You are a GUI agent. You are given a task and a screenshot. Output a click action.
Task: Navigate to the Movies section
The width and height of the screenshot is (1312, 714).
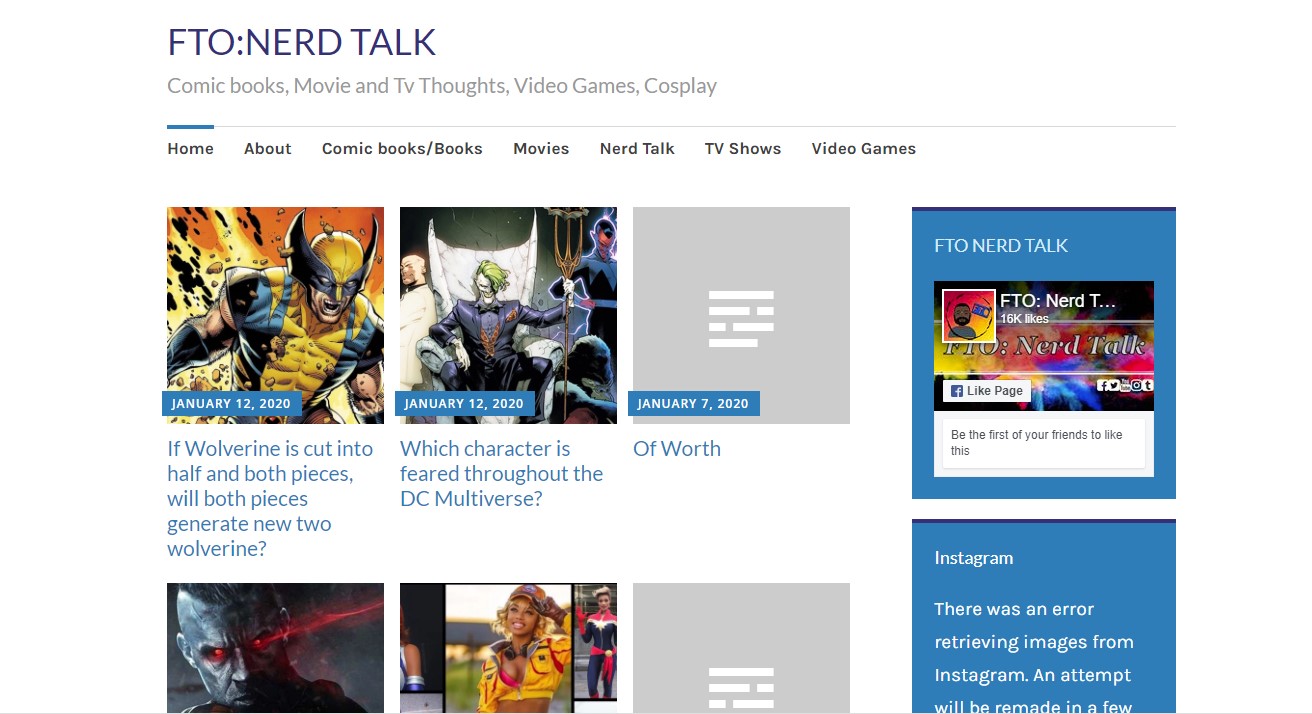point(541,149)
